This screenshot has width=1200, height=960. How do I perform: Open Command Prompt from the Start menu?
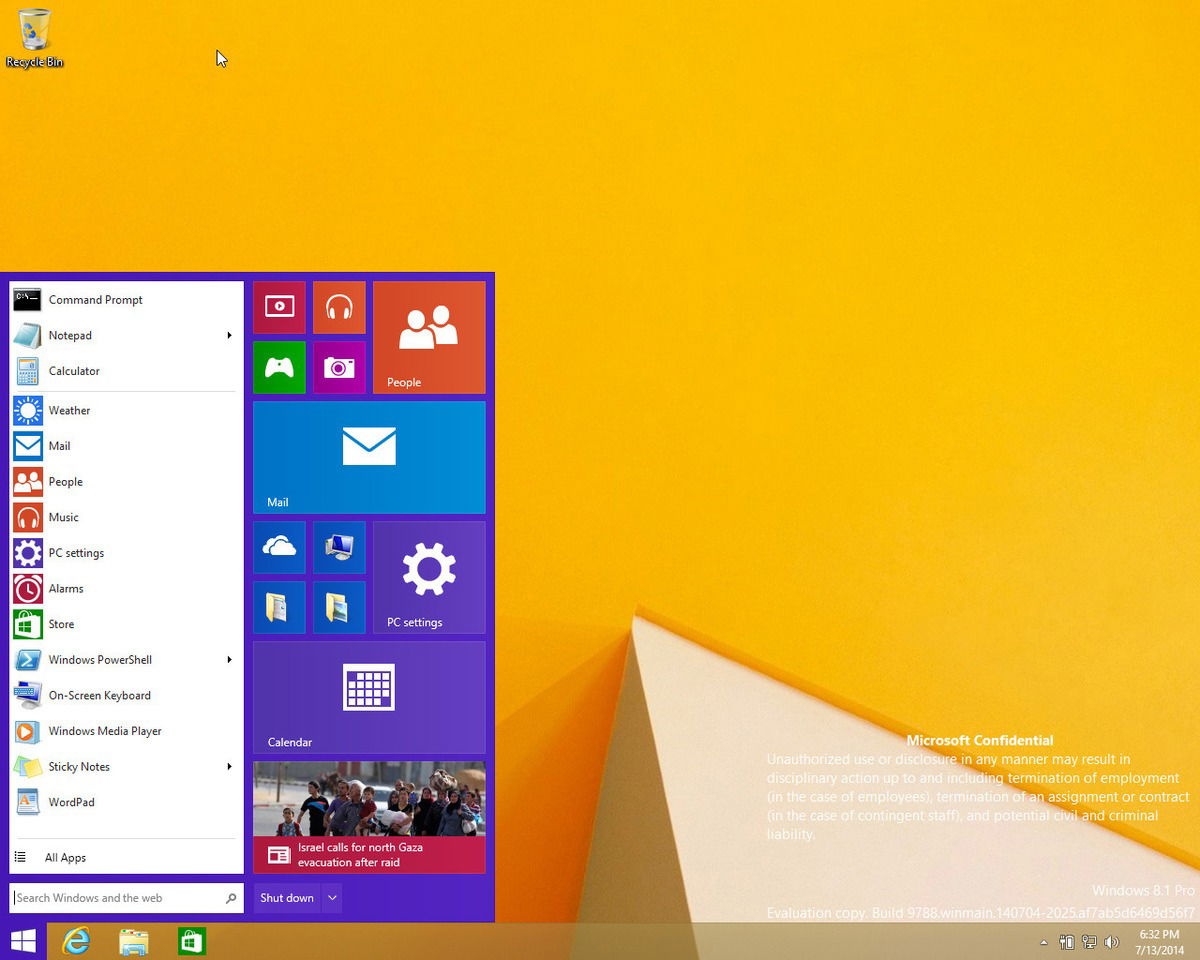tap(95, 299)
